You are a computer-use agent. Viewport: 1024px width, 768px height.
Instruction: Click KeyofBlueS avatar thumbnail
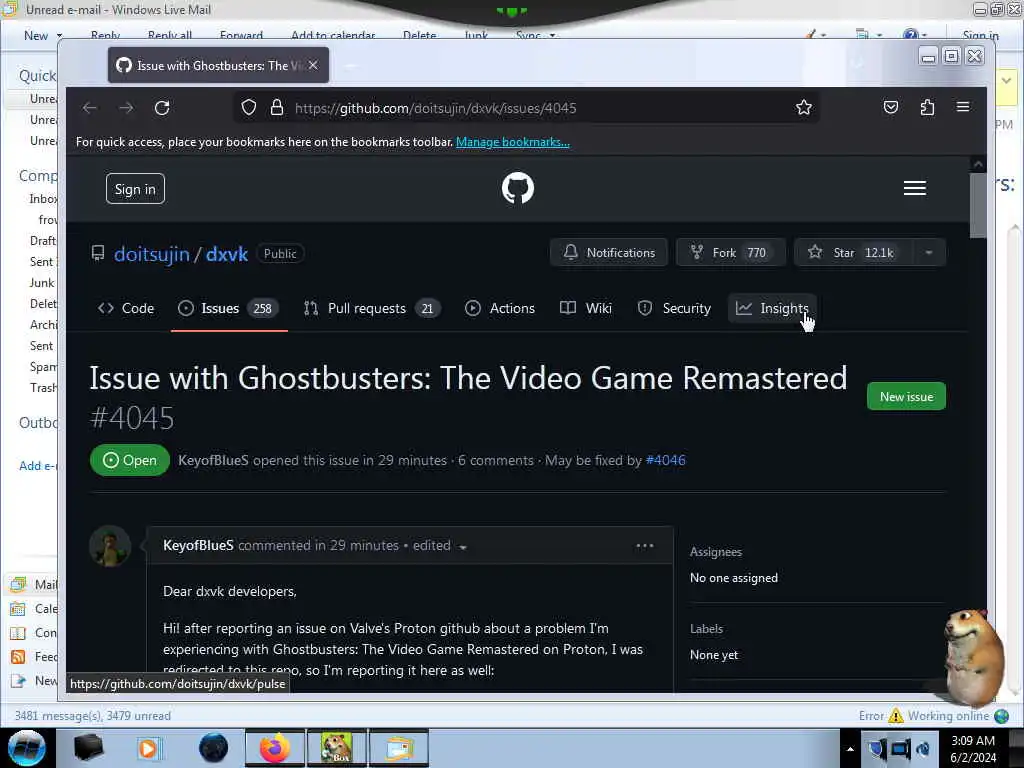(110, 546)
